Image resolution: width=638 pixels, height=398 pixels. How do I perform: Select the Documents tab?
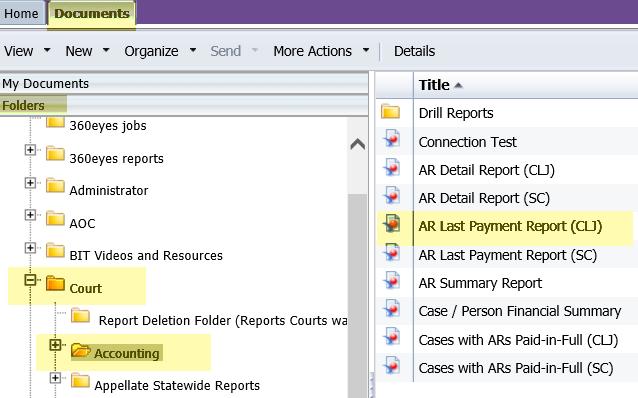pyautogui.click(x=92, y=13)
